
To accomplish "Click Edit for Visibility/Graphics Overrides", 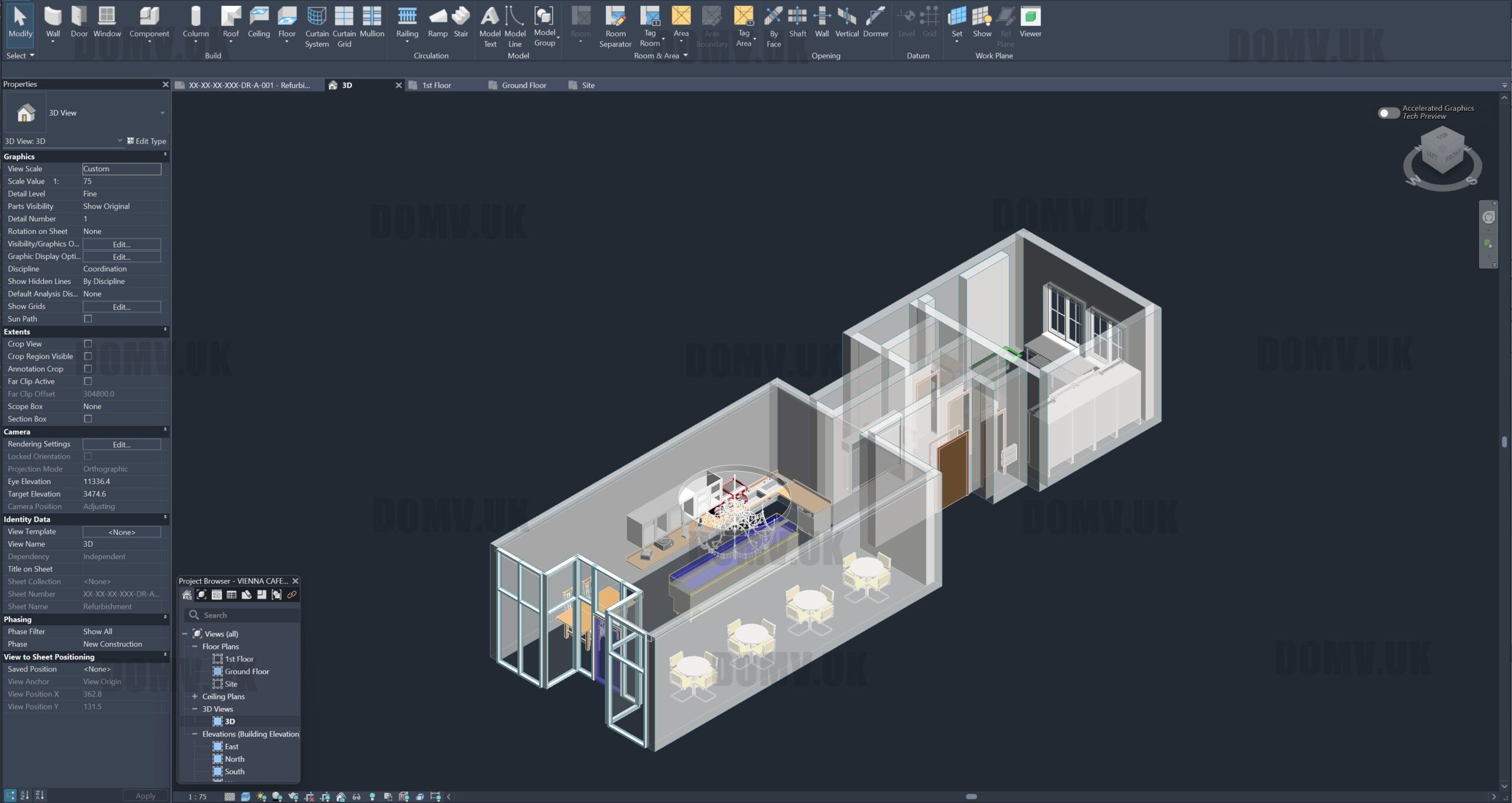I will (x=121, y=244).
